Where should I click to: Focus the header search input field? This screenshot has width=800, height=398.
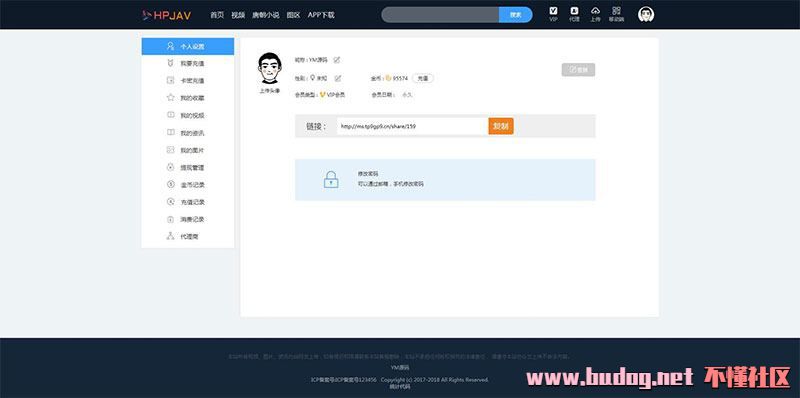tap(440, 15)
